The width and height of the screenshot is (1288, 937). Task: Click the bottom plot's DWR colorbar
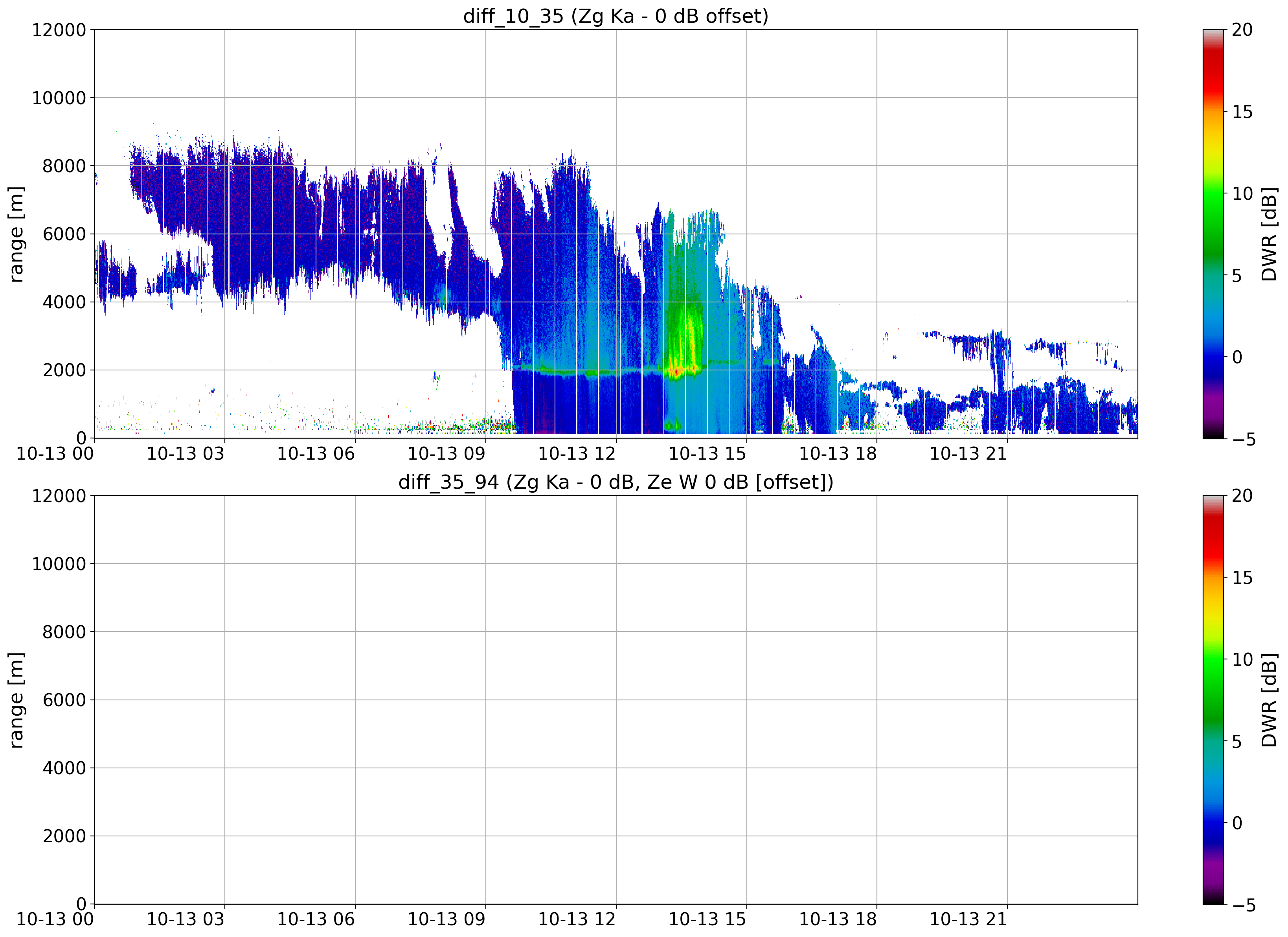tap(1214, 700)
